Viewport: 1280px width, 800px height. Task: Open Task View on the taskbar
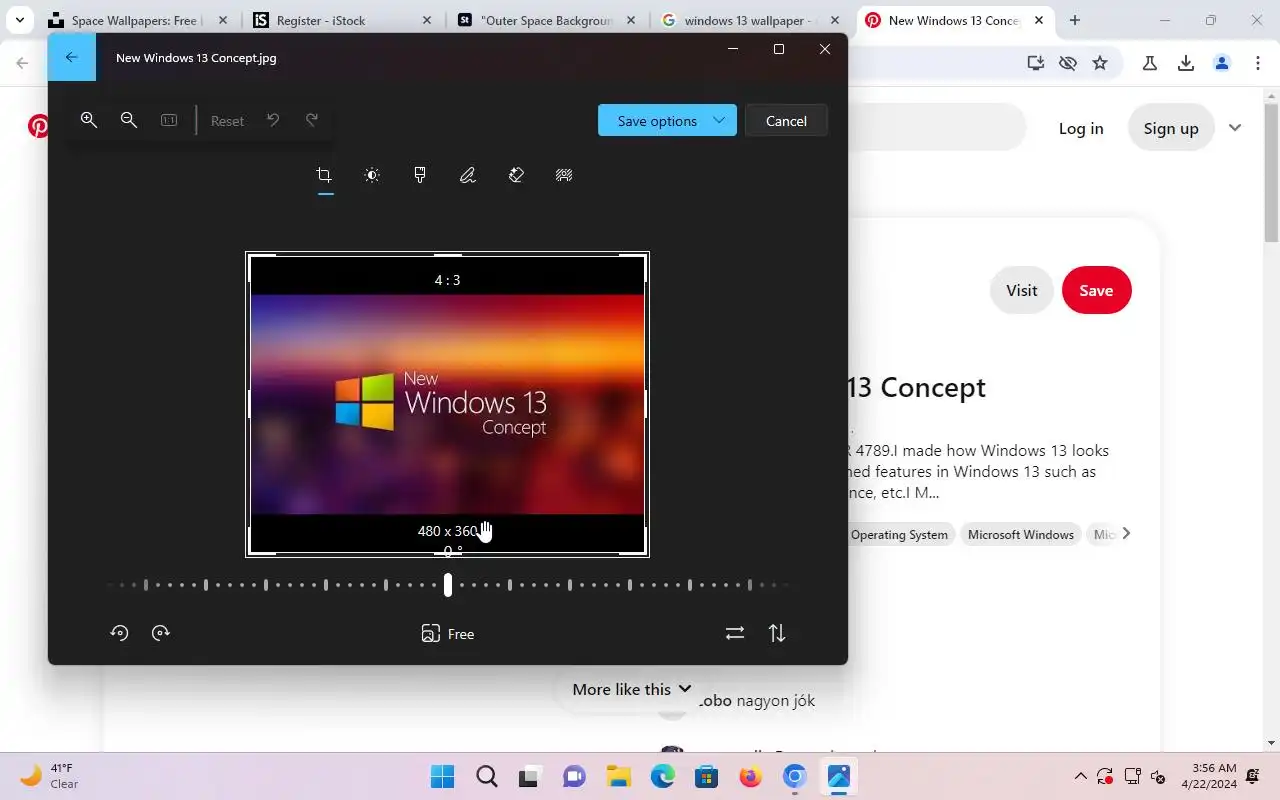530,776
